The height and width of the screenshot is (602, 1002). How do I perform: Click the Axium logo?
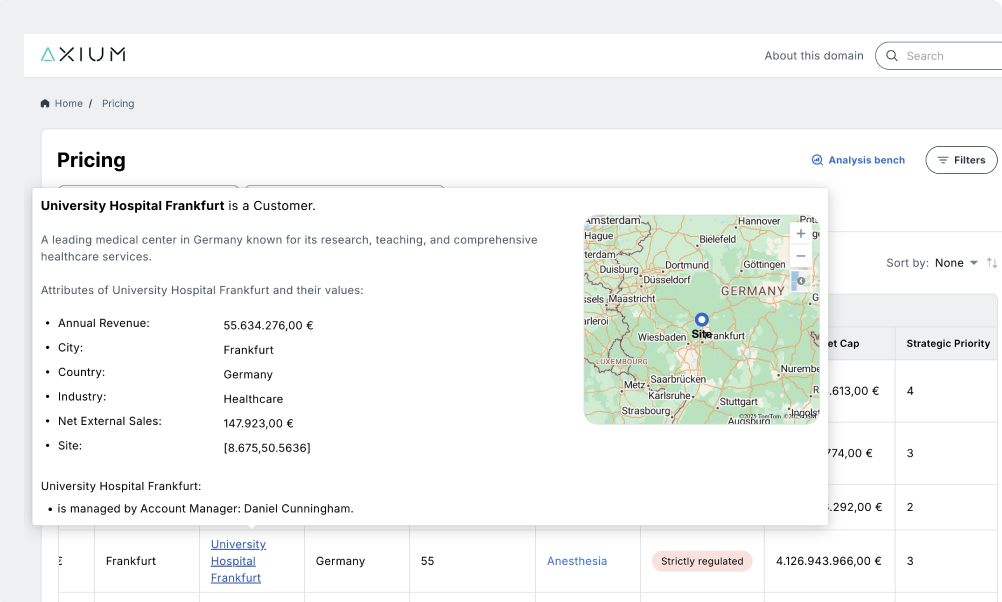point(83,54)
